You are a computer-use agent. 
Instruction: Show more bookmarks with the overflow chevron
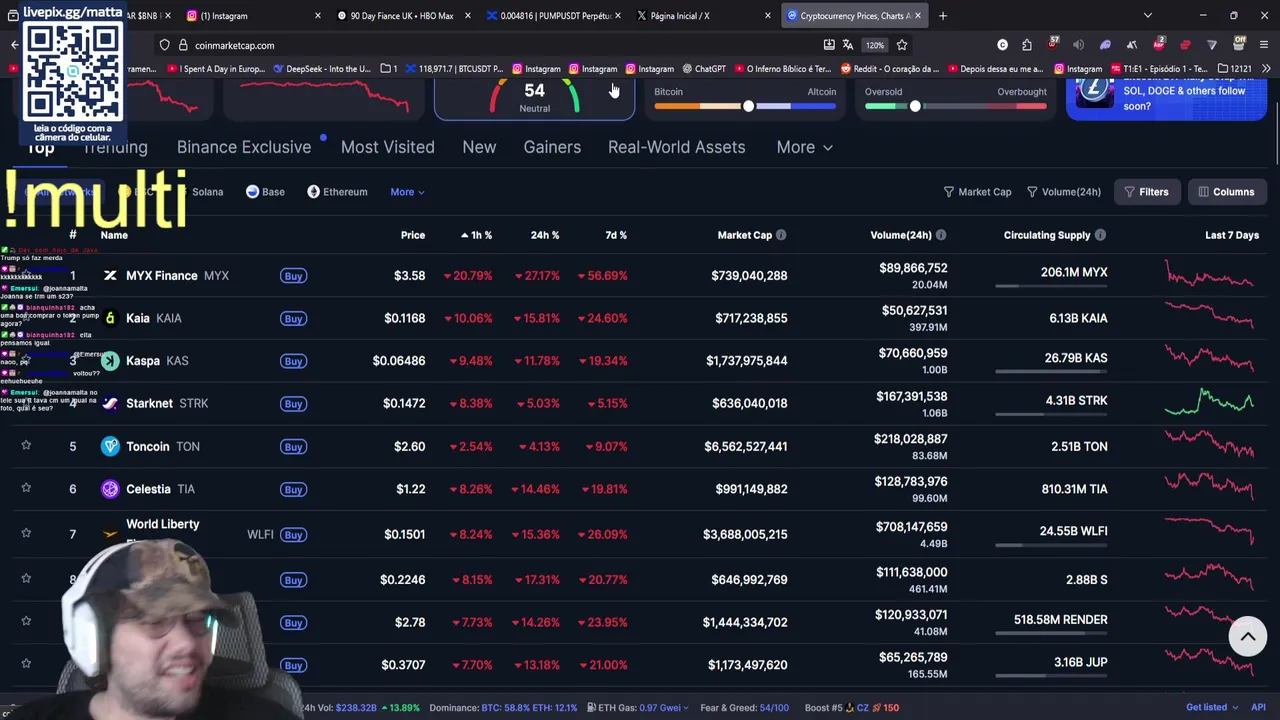[x=1266, y=69]
